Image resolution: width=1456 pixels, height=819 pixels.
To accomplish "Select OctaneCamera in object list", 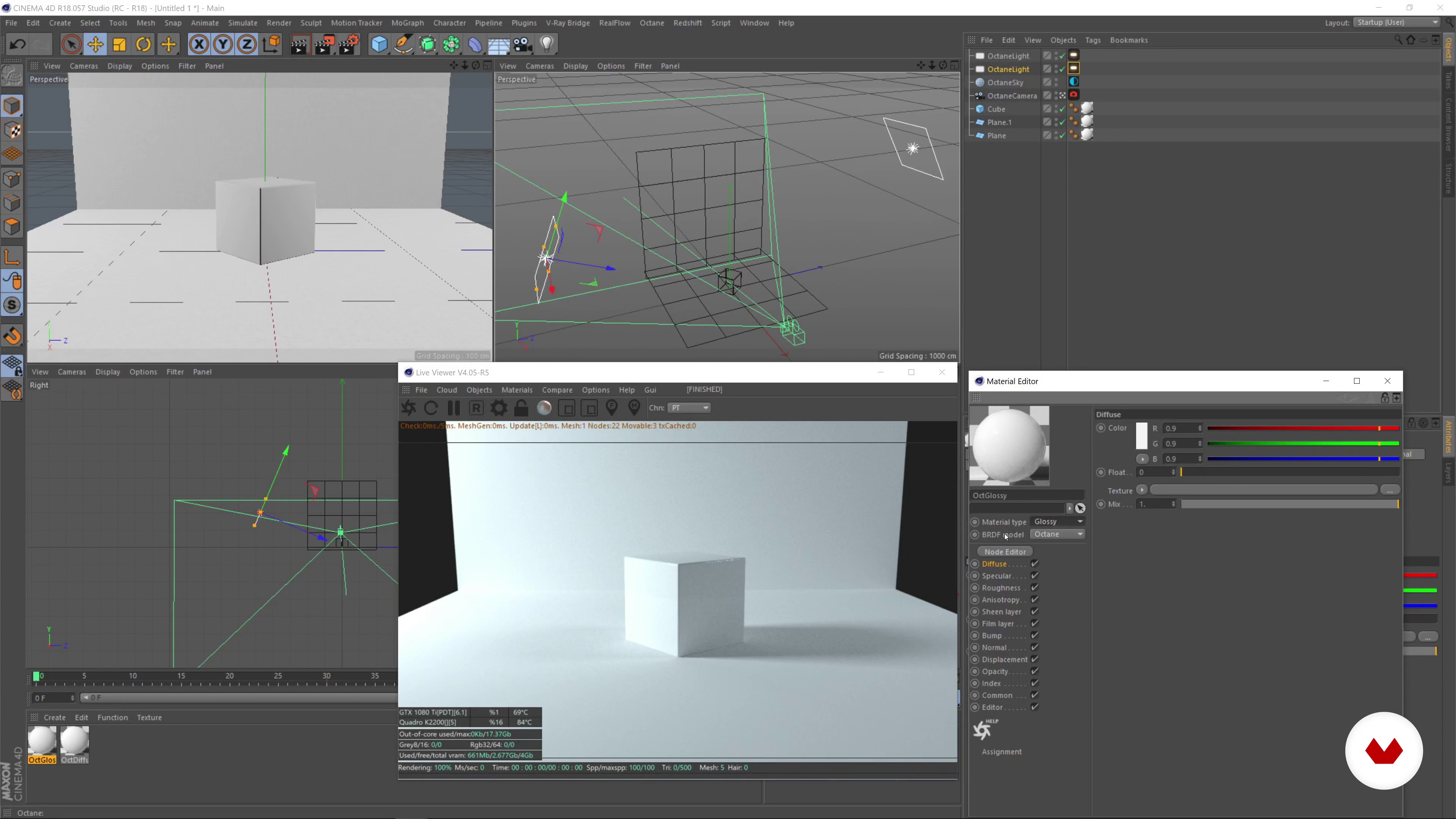I will [1012, 96].
